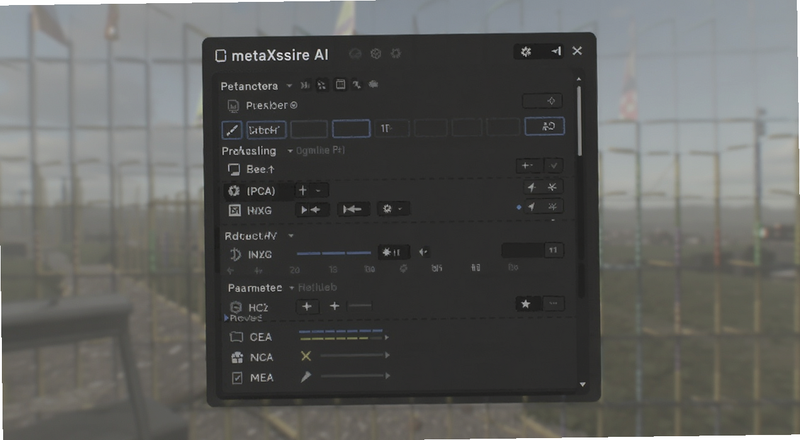The height and width of the screenshot is (440, 800).
Task: Toggle the MEA checkbox
Action: point(237,378)
